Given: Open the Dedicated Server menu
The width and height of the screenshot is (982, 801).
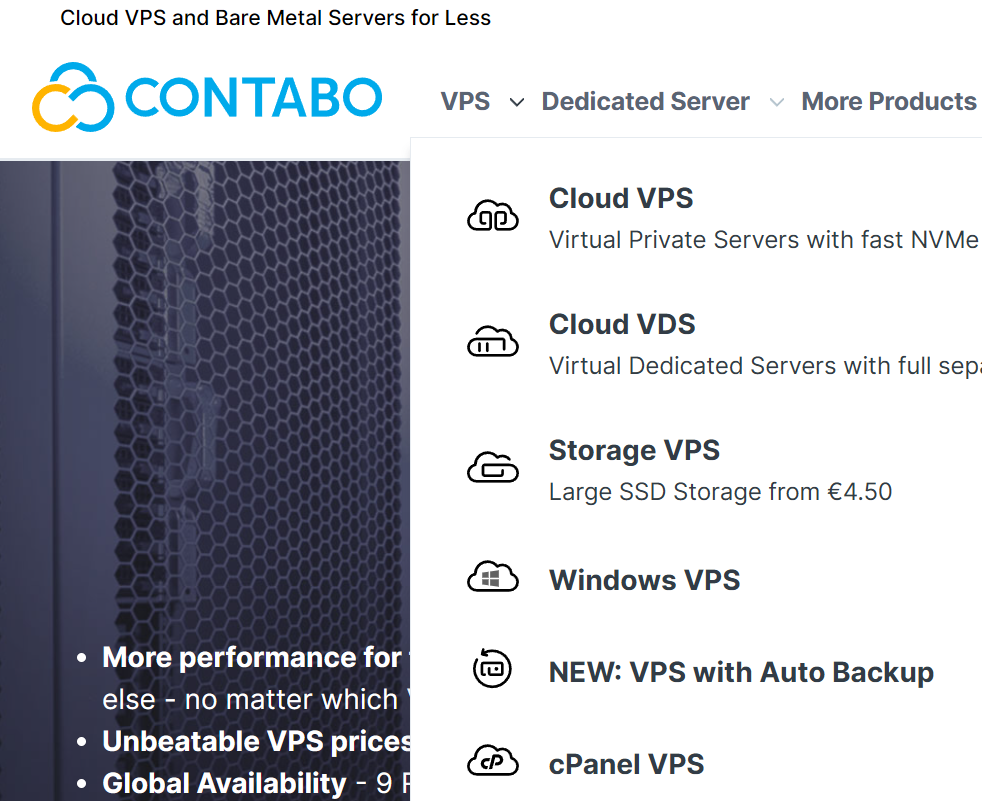Looking at the screenshot, I should point(646,101).
